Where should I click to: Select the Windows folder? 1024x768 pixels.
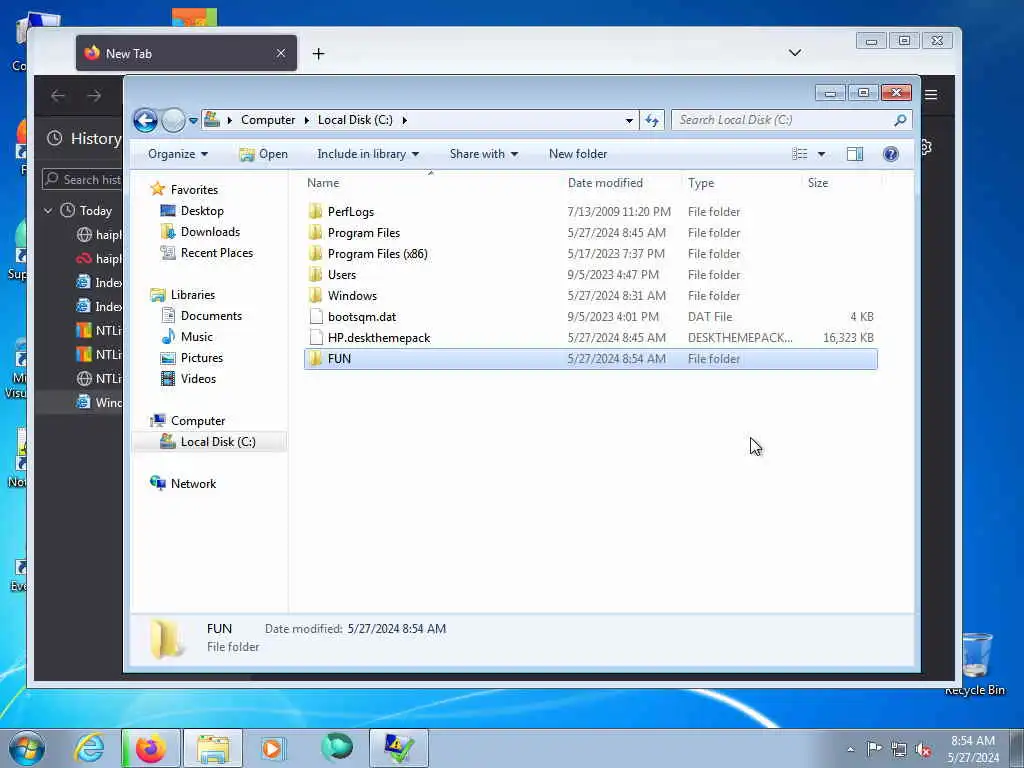point(590,295)
